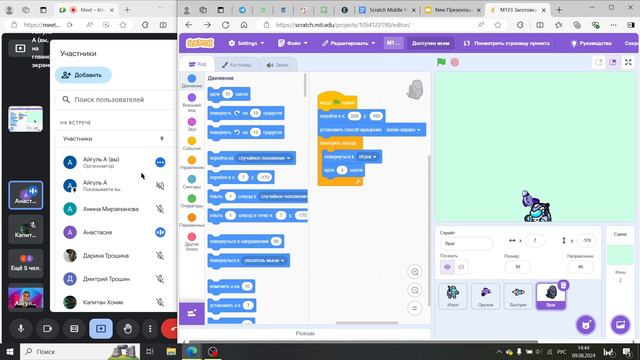Click the Scratch logo

coord(200,43)
